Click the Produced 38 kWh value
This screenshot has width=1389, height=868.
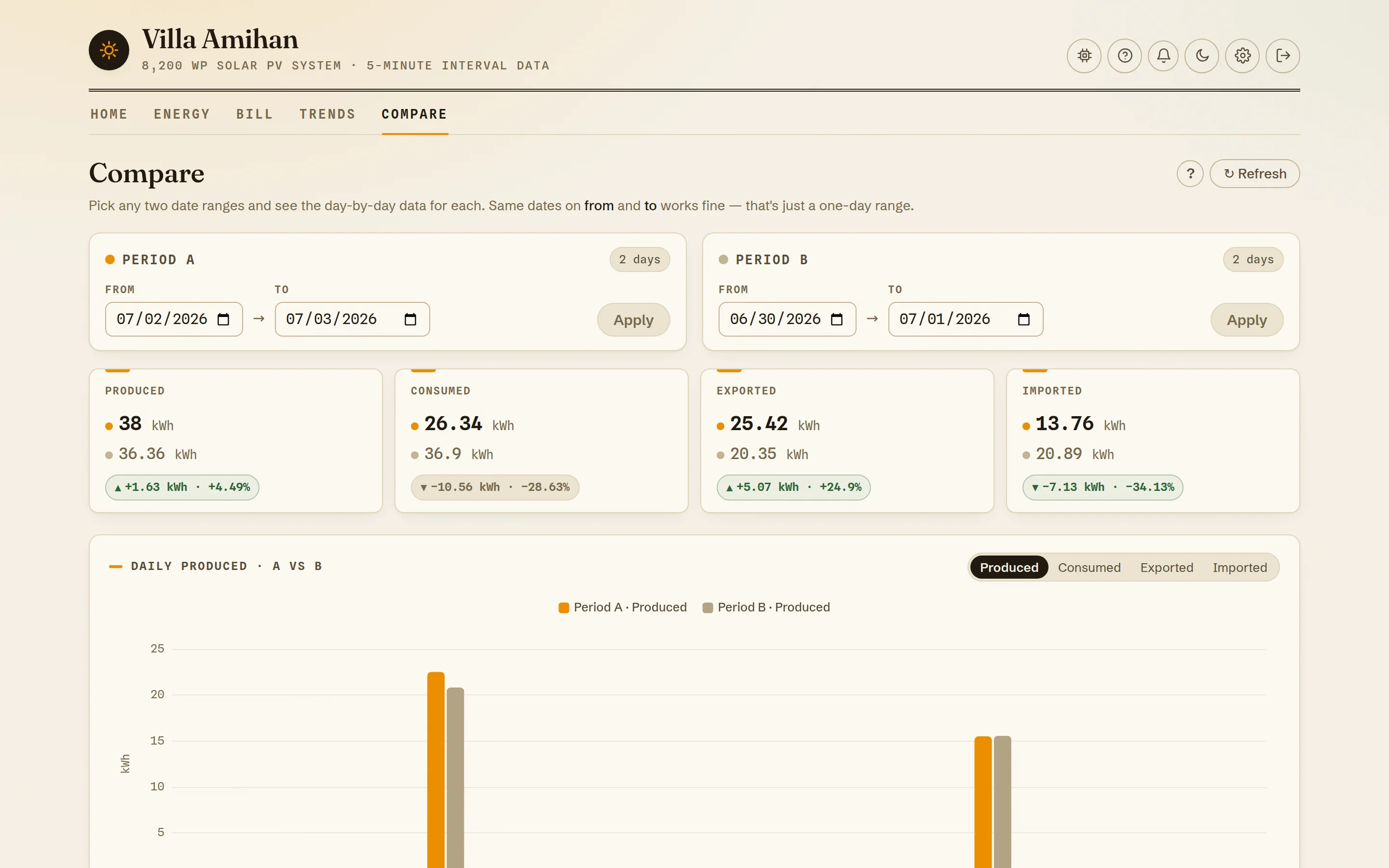pyautogui.click(x=146, y=424)
